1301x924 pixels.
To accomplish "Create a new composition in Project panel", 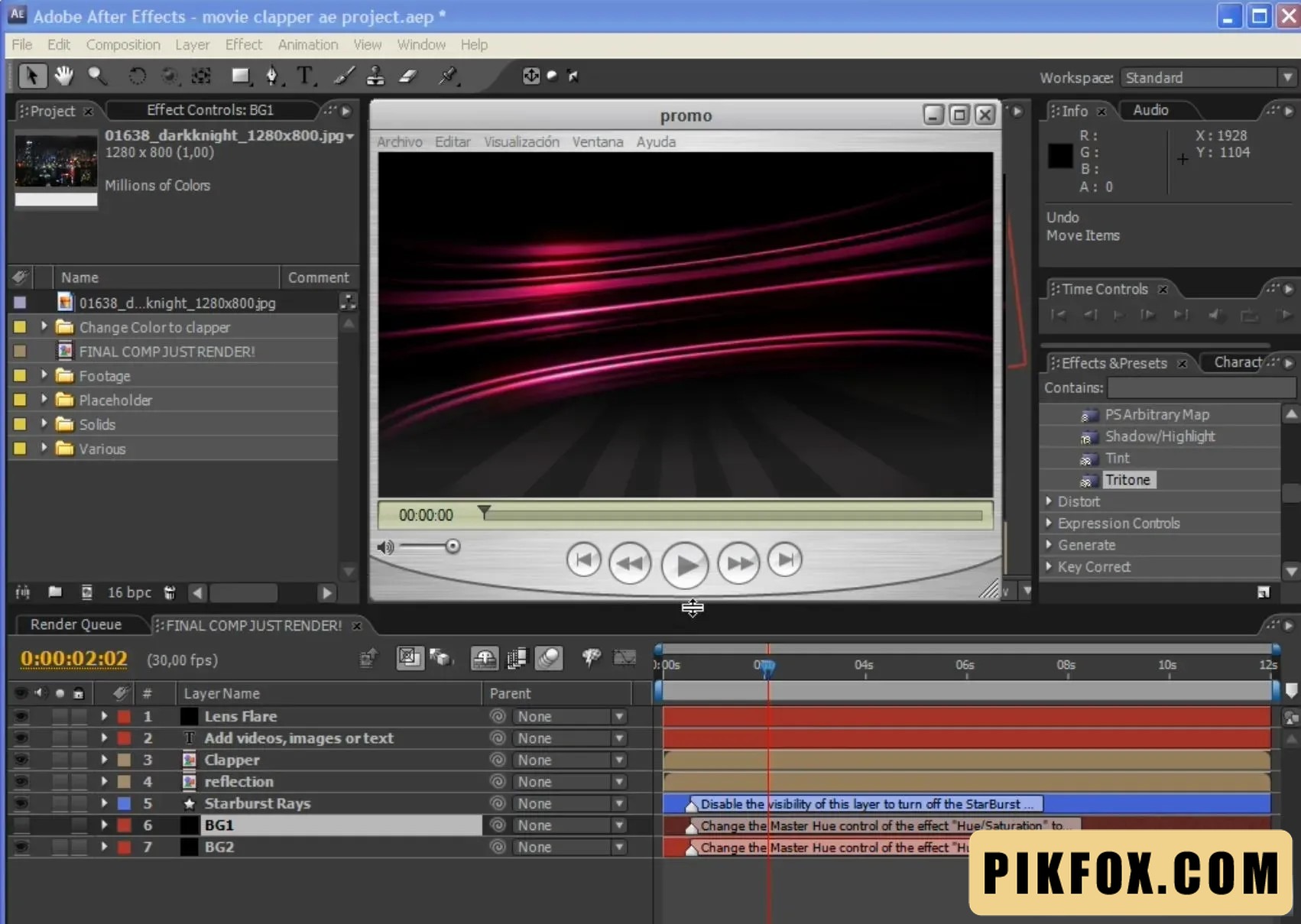I will [x=87, y=592].
